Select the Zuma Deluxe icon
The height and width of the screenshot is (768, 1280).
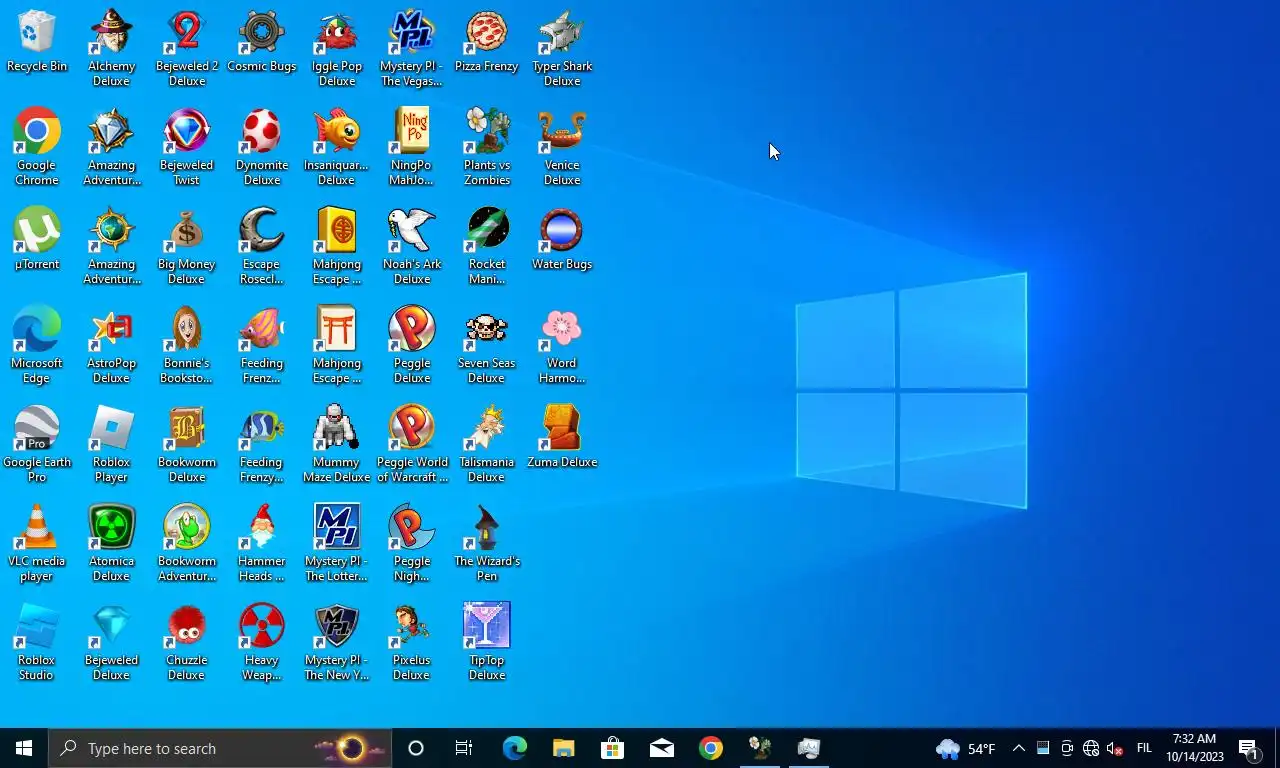562,437
